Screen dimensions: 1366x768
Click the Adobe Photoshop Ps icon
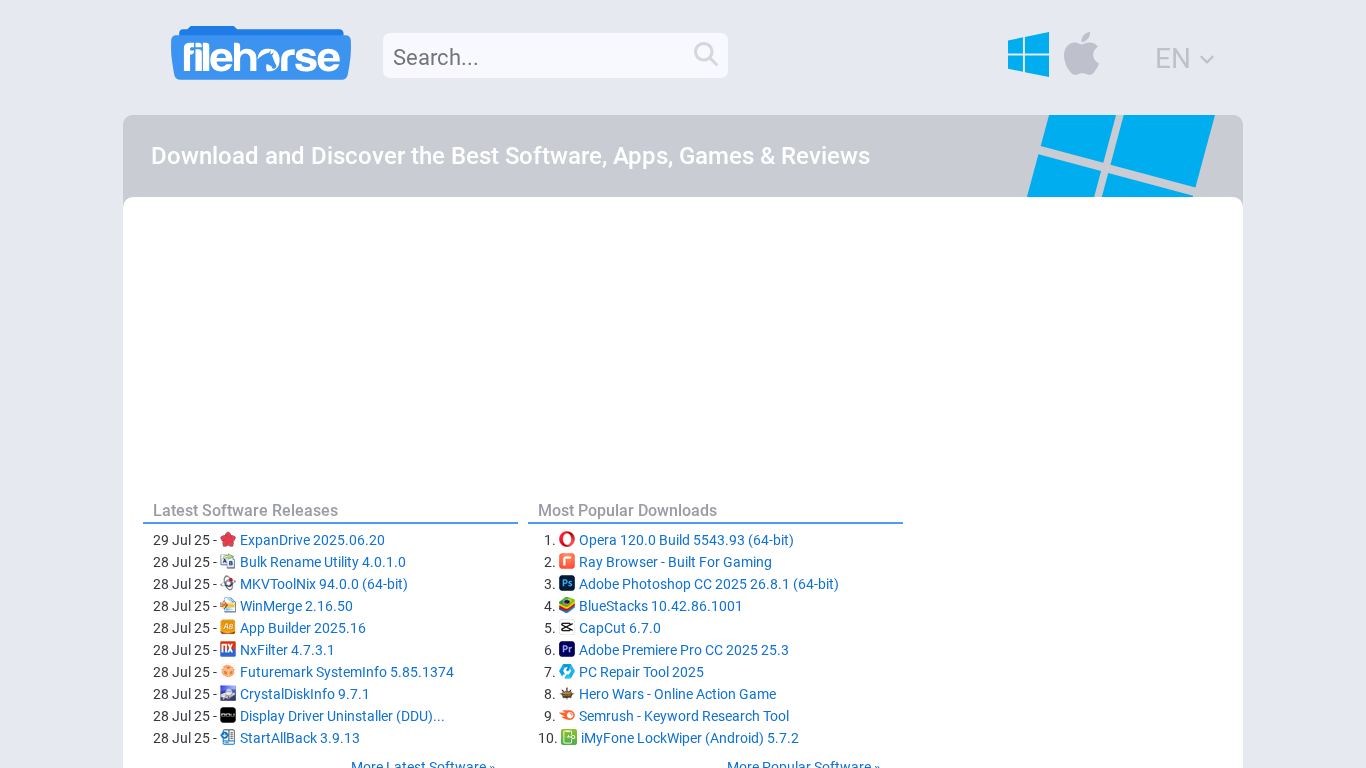click(567, 584)
